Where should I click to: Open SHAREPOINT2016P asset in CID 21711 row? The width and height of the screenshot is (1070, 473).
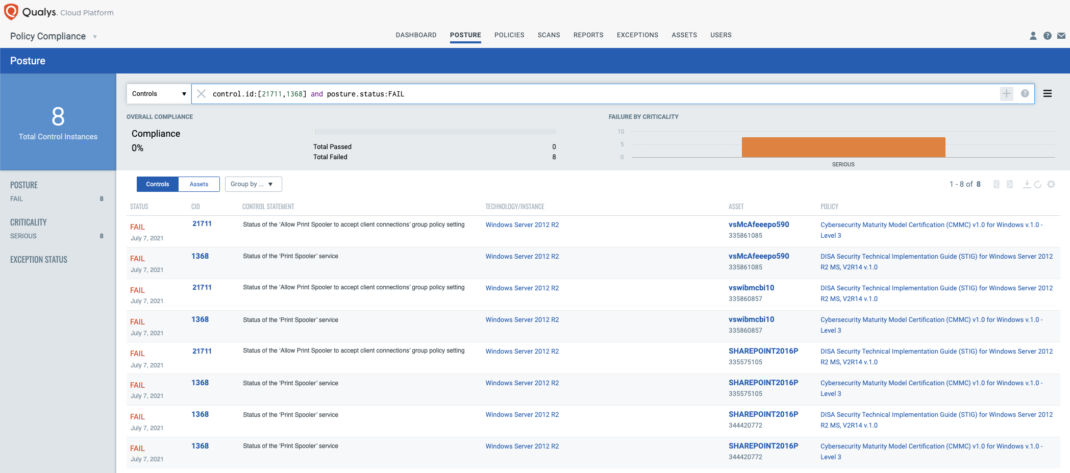point(763,351)
